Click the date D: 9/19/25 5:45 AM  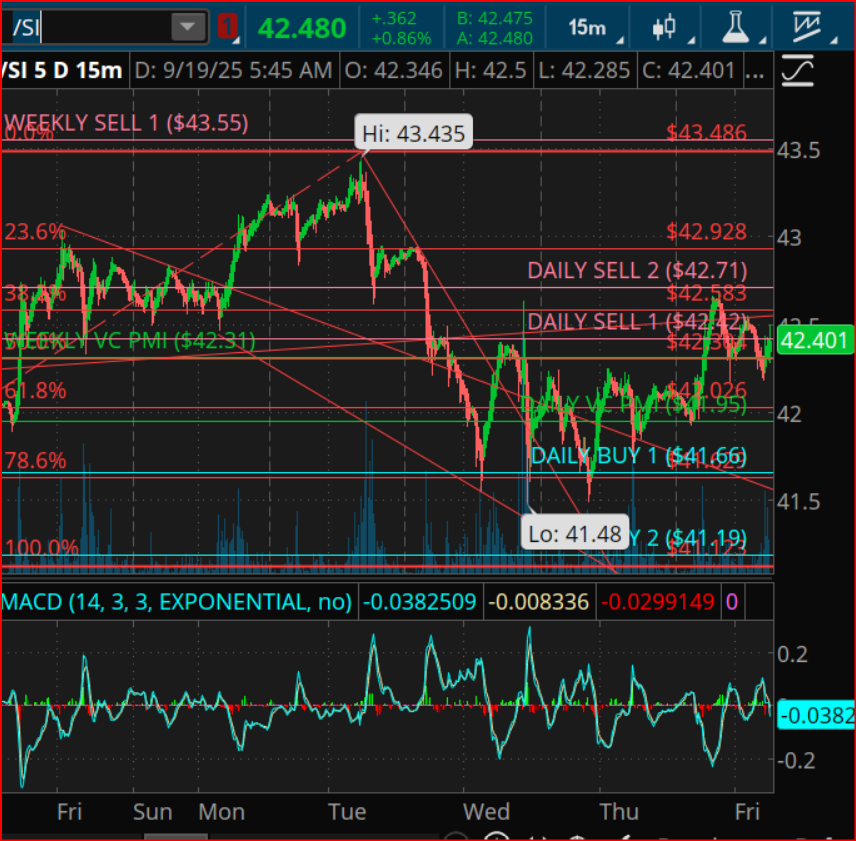233,70
